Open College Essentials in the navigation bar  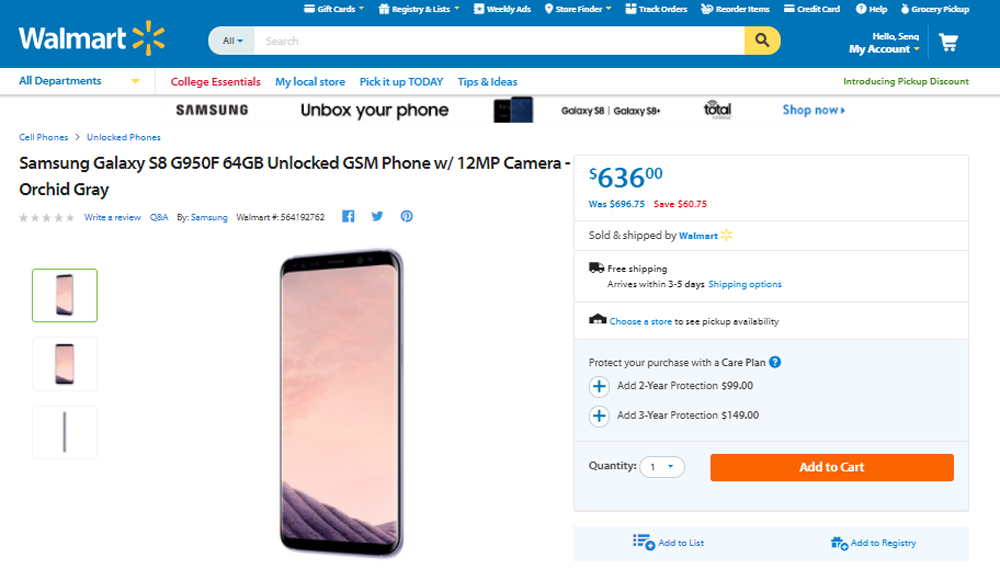(x=215, y=82)
